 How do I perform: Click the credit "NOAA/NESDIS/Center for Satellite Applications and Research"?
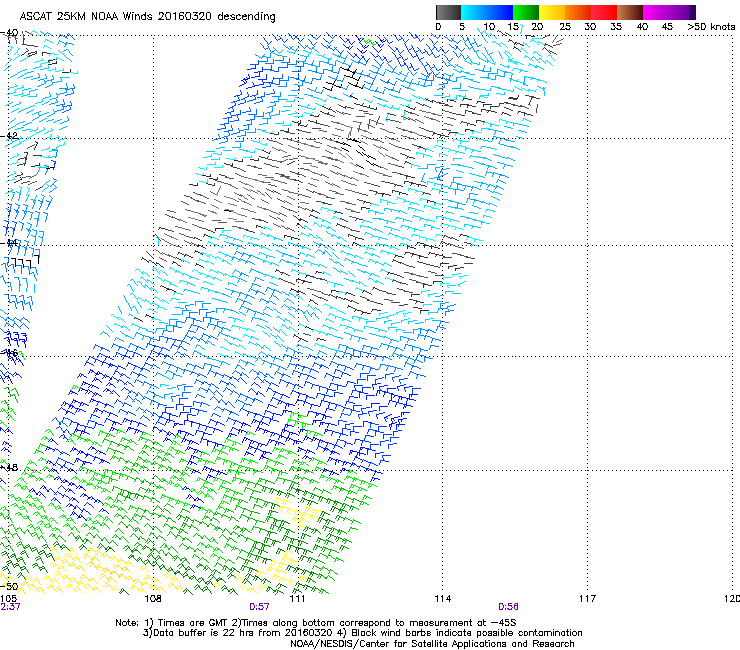pos(432,644)
